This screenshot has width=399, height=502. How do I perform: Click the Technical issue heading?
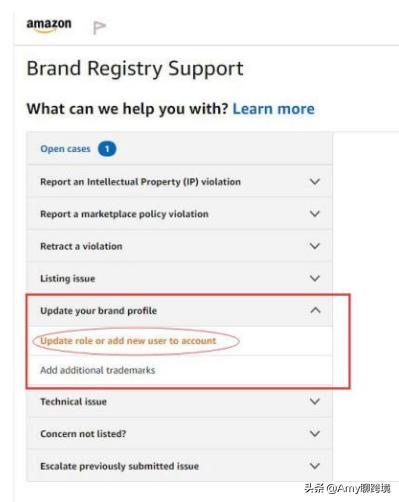tap(73, 402)
